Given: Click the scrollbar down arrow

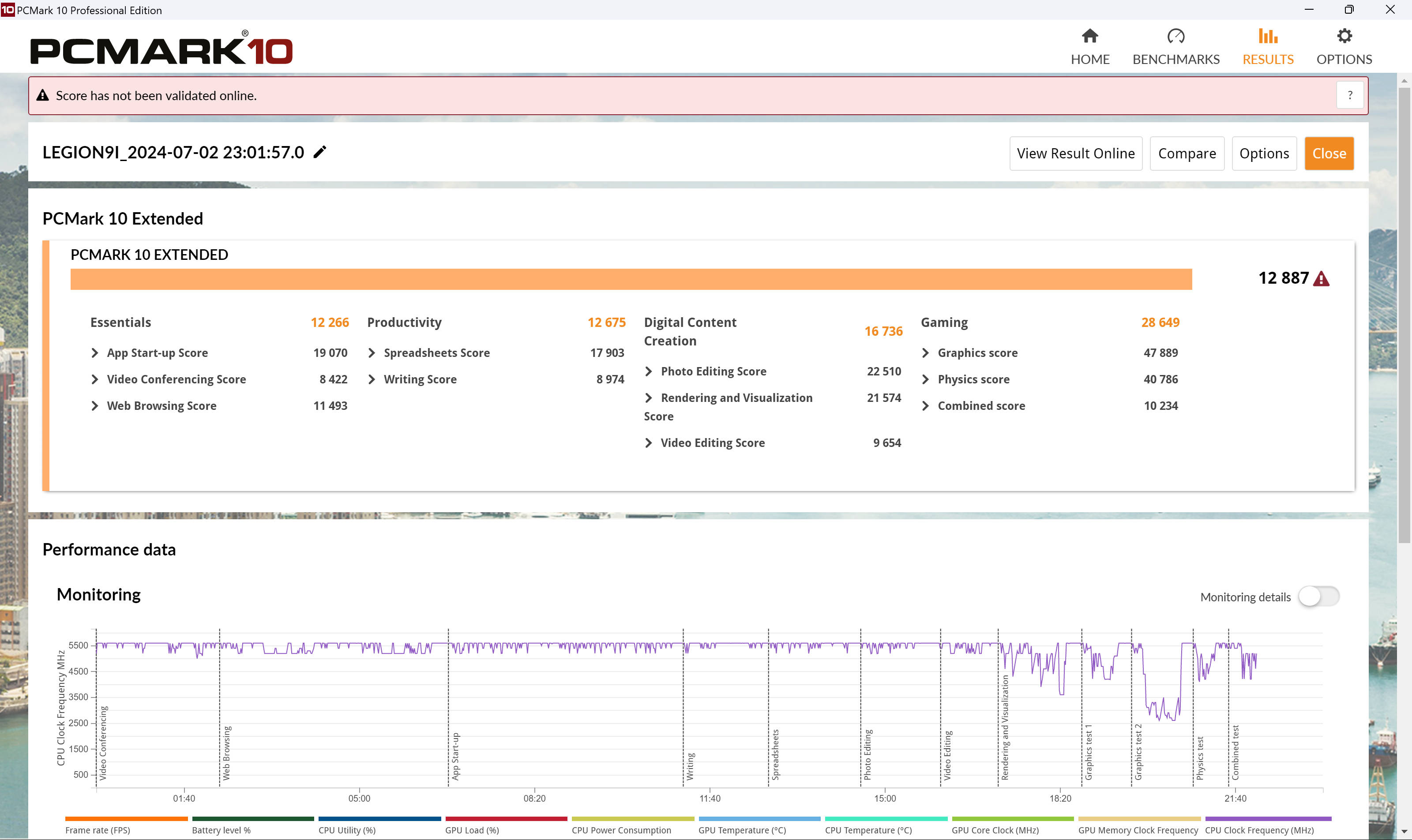Looking at the screenshot, I should 1404,832.
